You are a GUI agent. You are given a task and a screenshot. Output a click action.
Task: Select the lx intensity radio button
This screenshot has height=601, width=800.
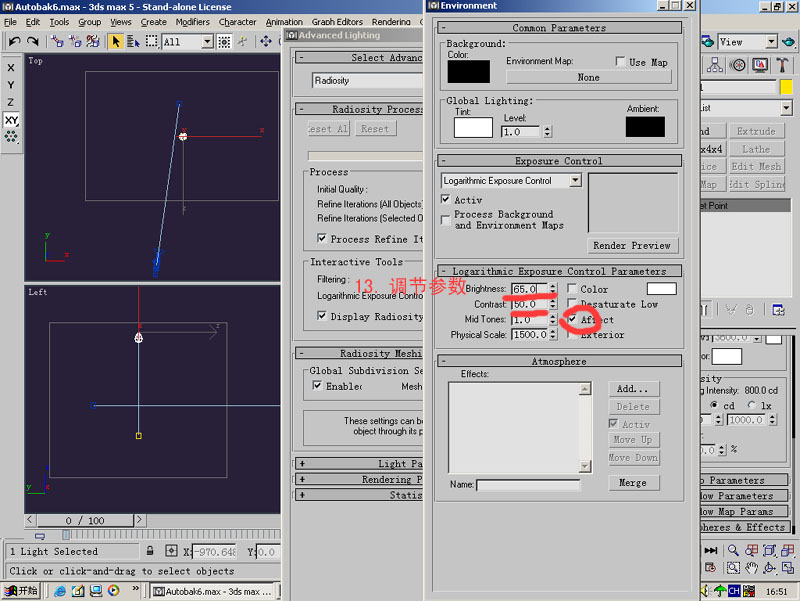click(752, 405)
